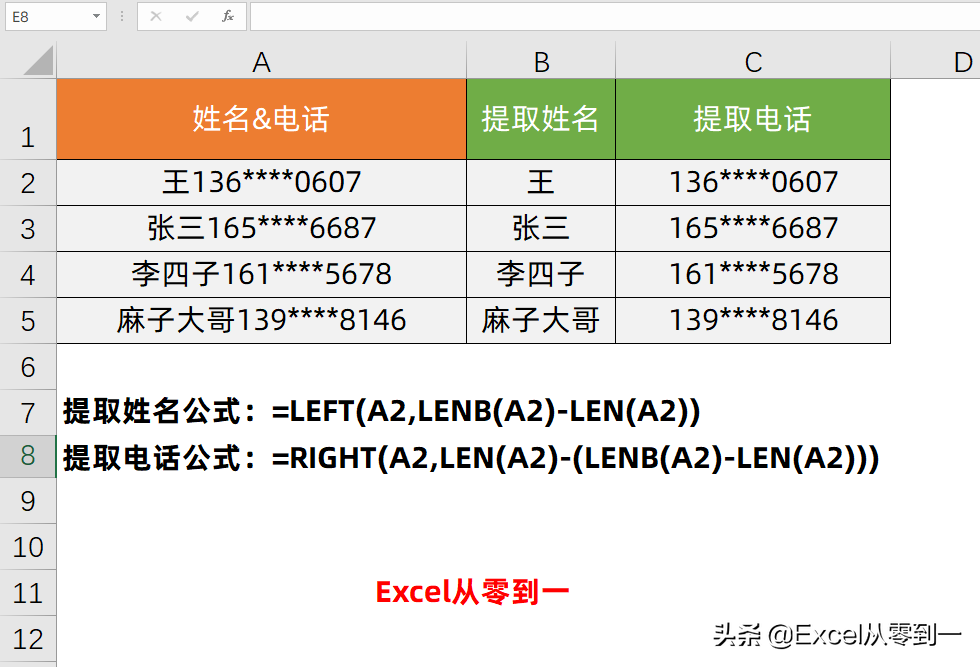Screen dimensions: 980x667
Task: Open the Name Box dropdown arrow
Action: click(96, 16)
